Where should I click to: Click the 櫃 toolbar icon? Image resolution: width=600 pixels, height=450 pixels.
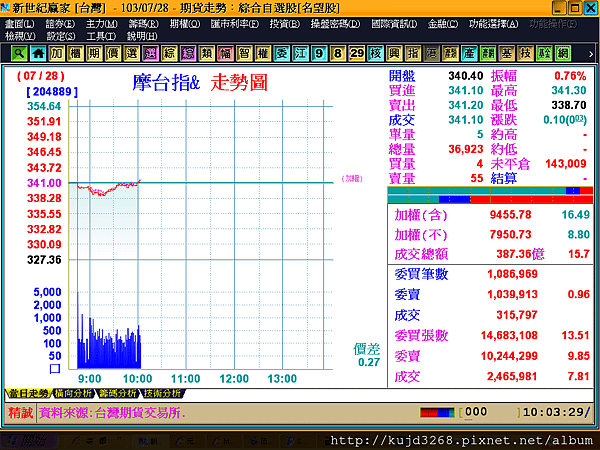click(75, 53)
